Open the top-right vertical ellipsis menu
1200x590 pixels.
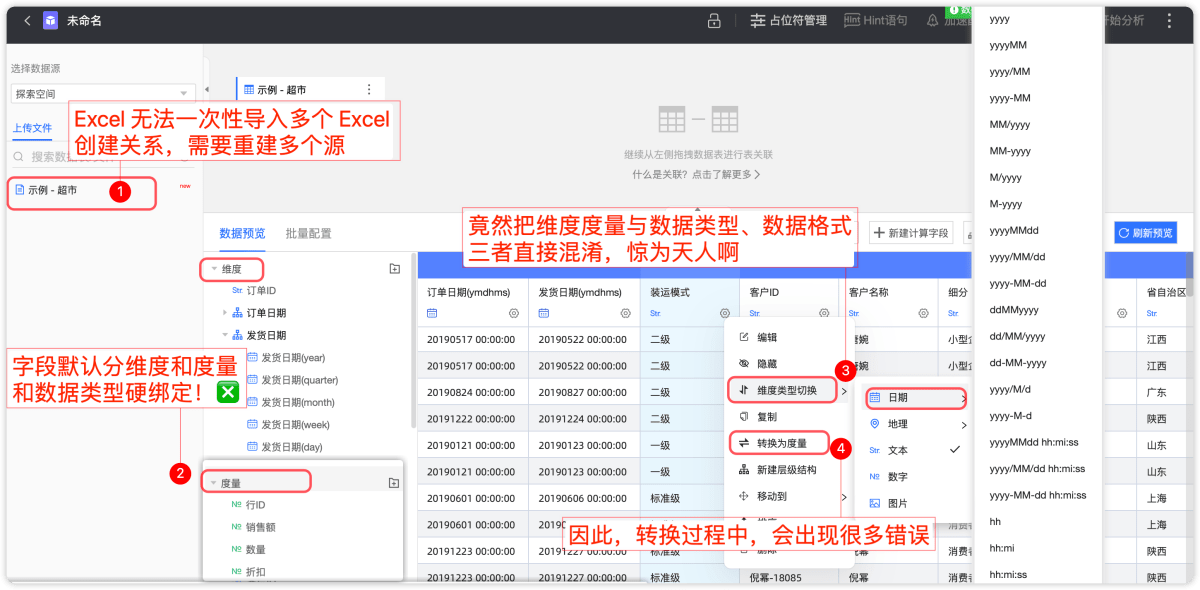(1169, 21)
